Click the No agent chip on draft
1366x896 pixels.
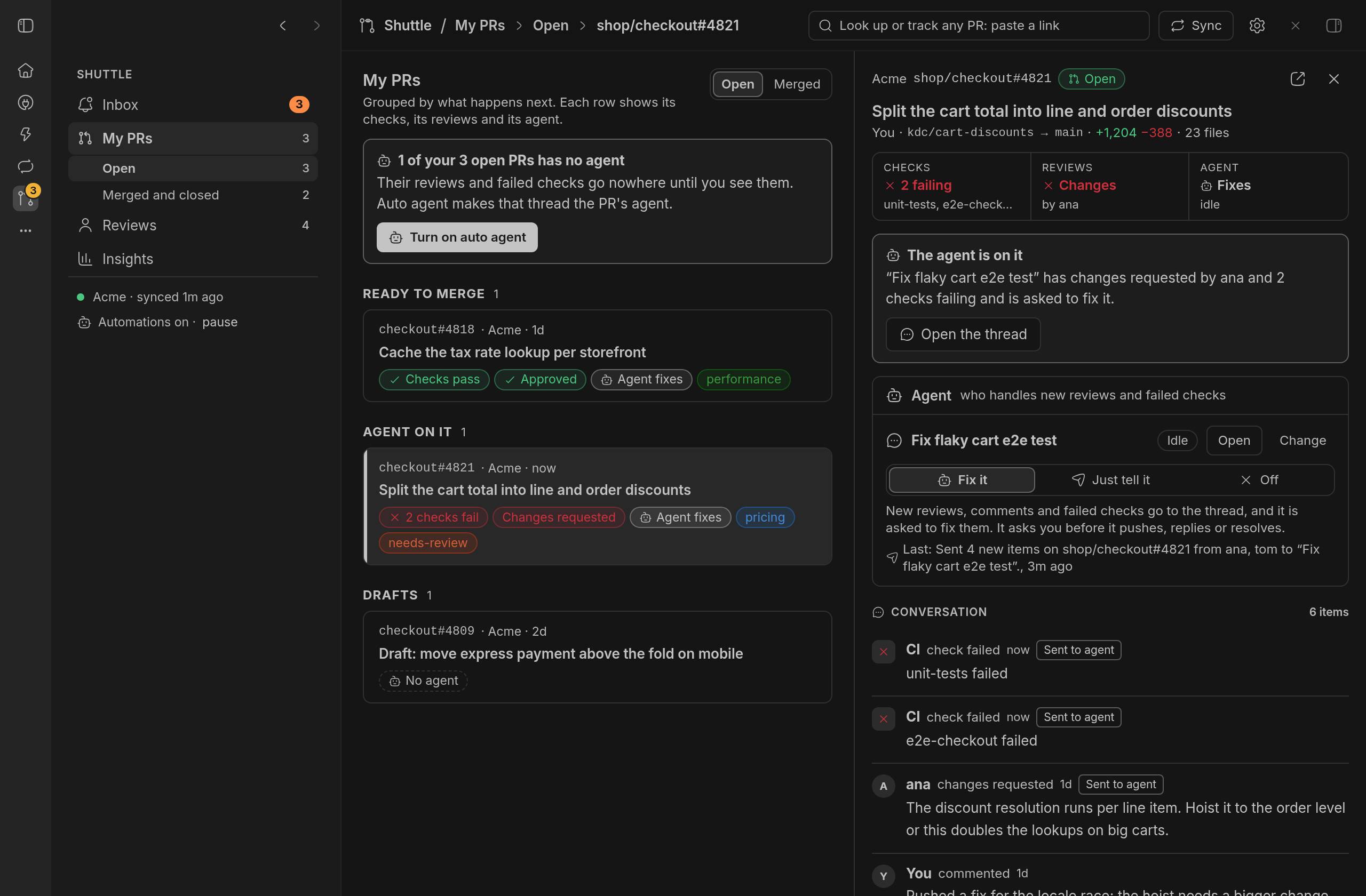(x=423, y=681)
